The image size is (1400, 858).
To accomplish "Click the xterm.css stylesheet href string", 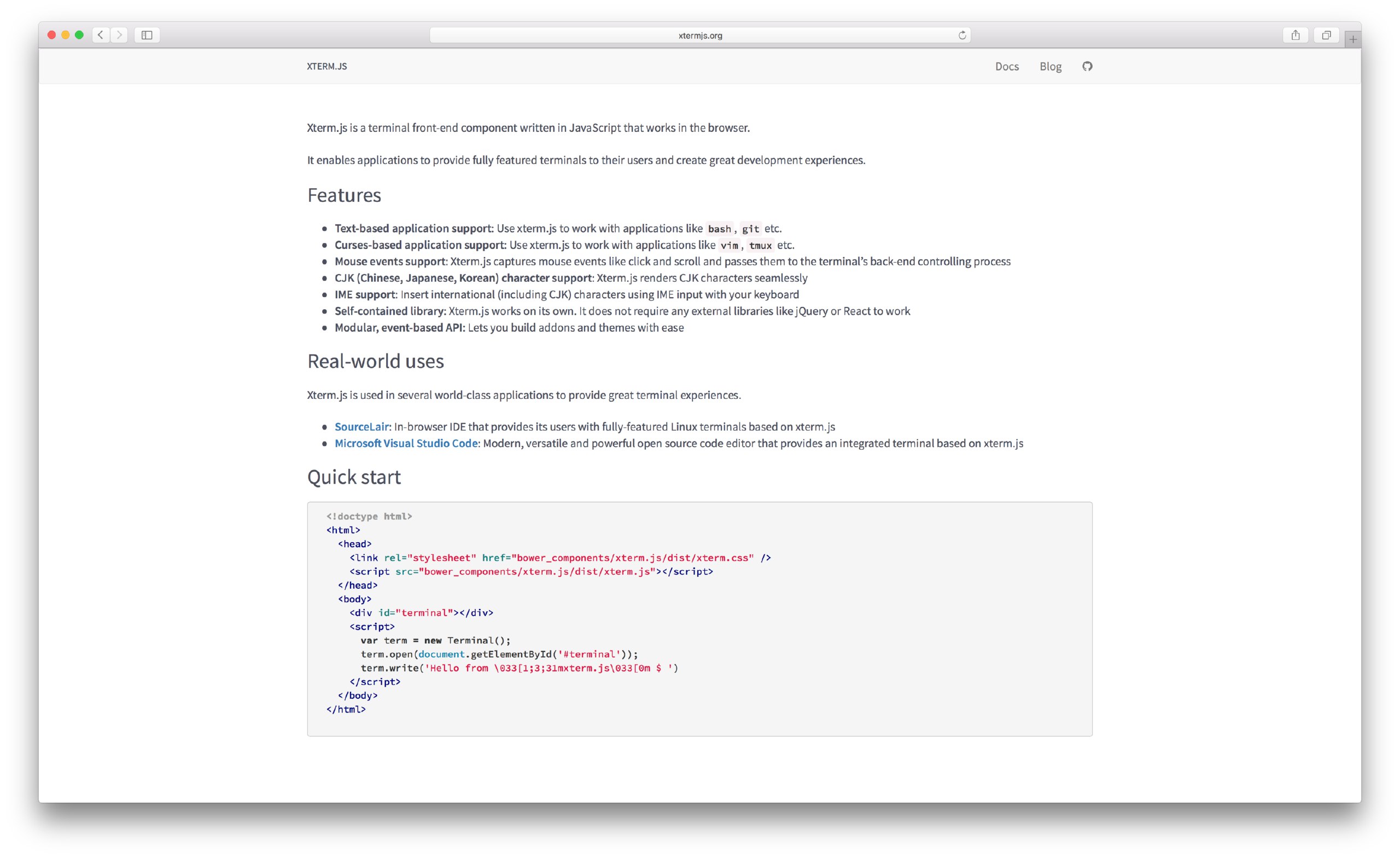I will click(x=632, y=558).
